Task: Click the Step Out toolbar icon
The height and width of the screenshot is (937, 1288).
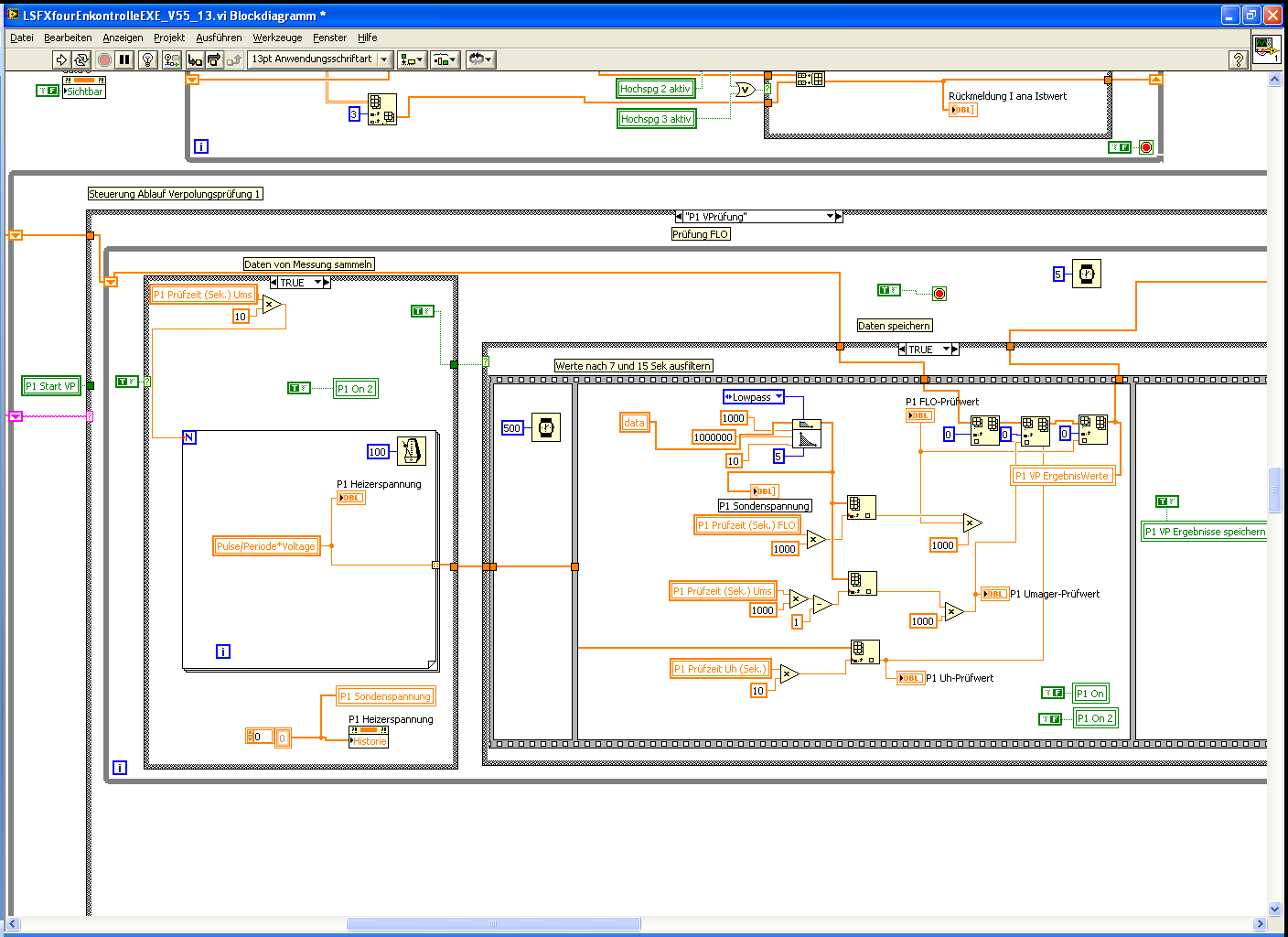Action: [234, 59]
